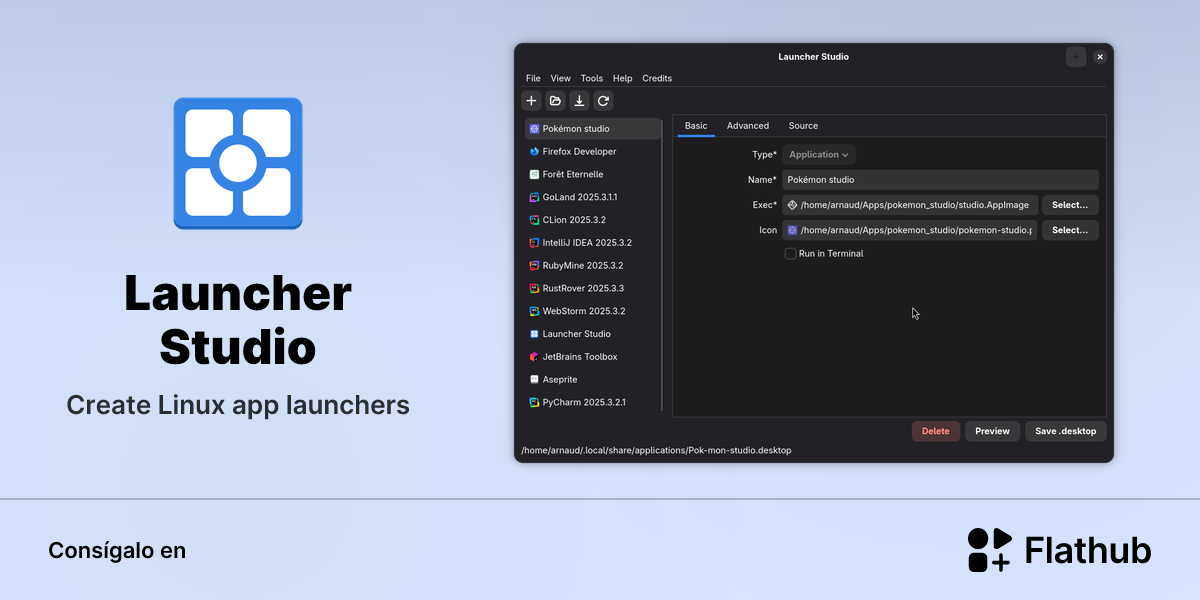Click the Aseprite entry icon
This screenshot has width=1200, height=600.
pyautogui.click(x=534, y=380)
